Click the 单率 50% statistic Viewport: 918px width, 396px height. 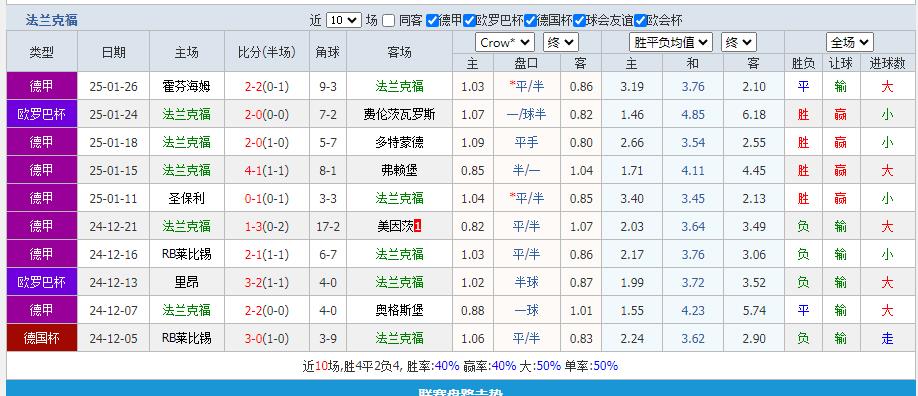pyautogui.click(x=591, y=366)
